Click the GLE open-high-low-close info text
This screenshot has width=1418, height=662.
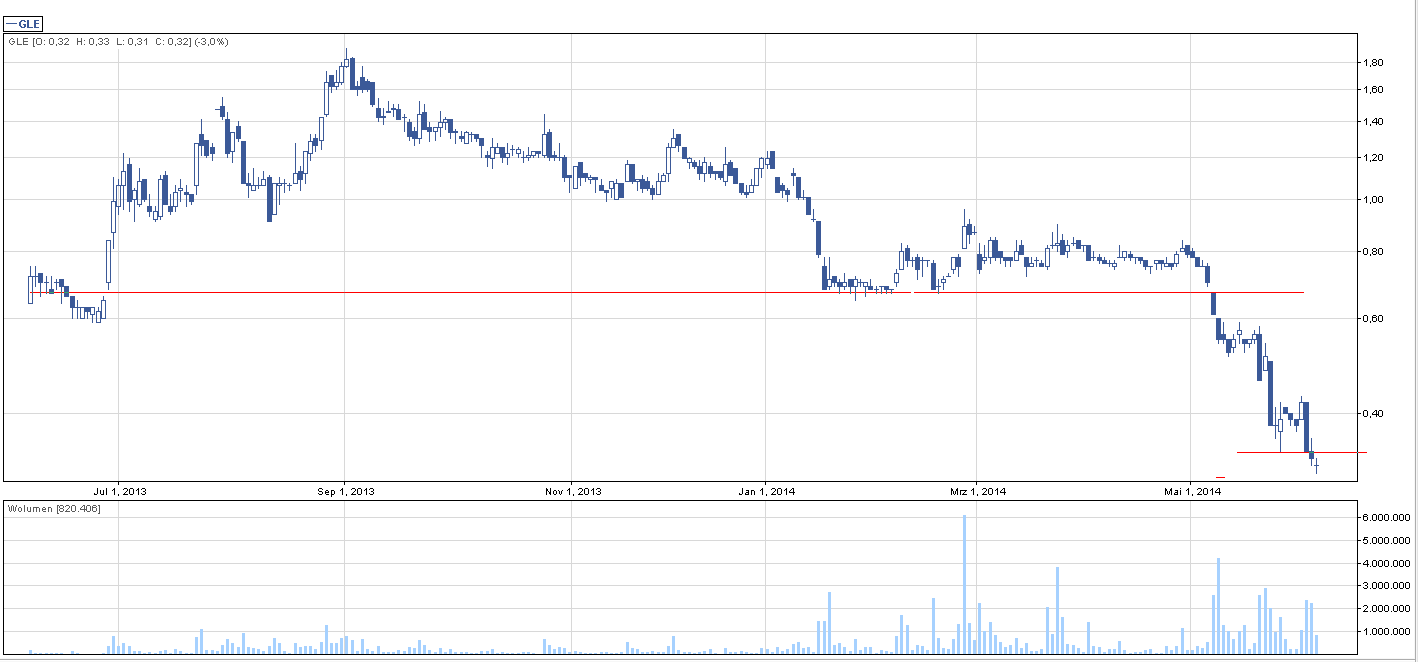(x=118, y=42)
